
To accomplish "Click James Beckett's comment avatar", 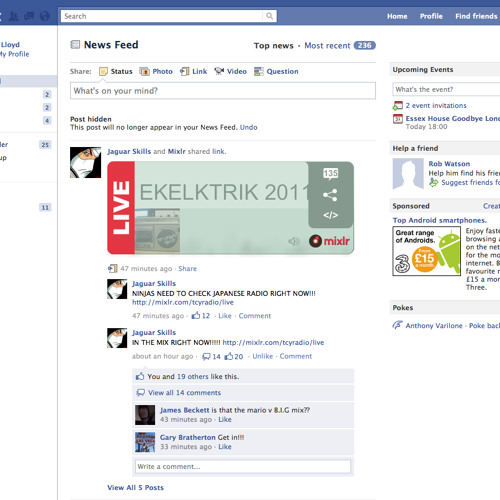I will [145, 415].
